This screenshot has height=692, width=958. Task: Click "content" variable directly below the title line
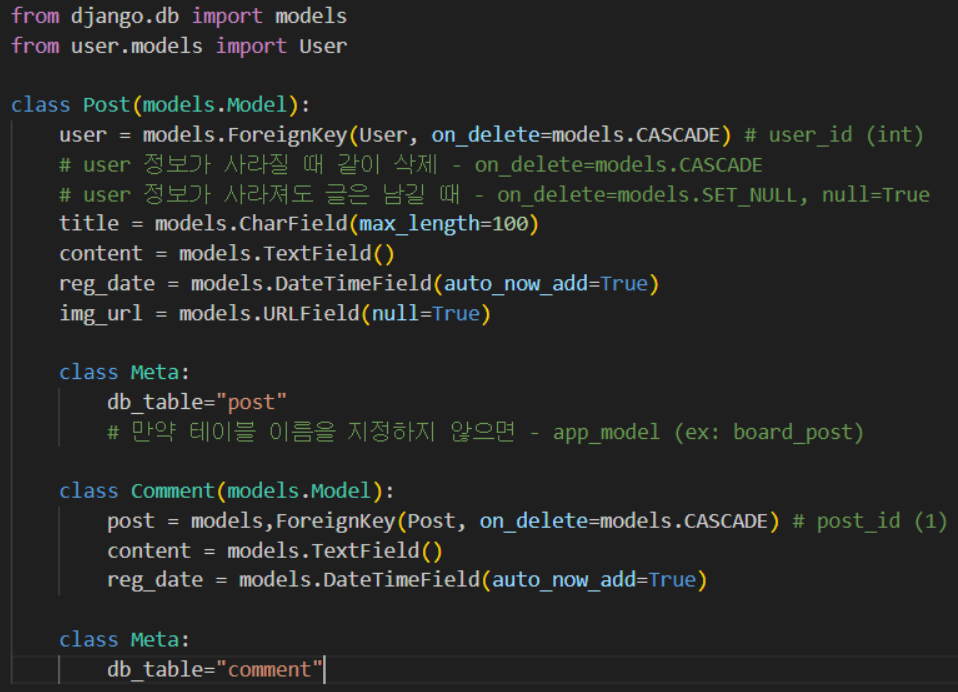pos(101,253)
